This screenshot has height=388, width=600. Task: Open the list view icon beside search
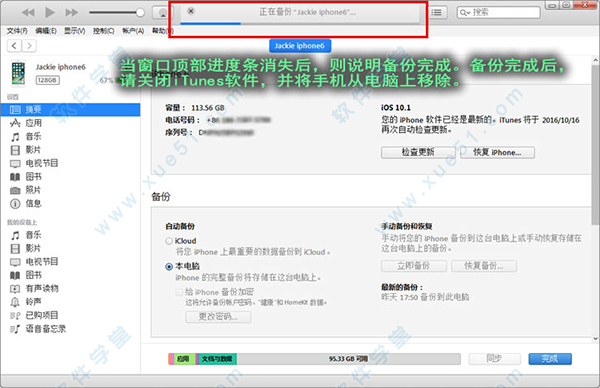tap(437, 13)
